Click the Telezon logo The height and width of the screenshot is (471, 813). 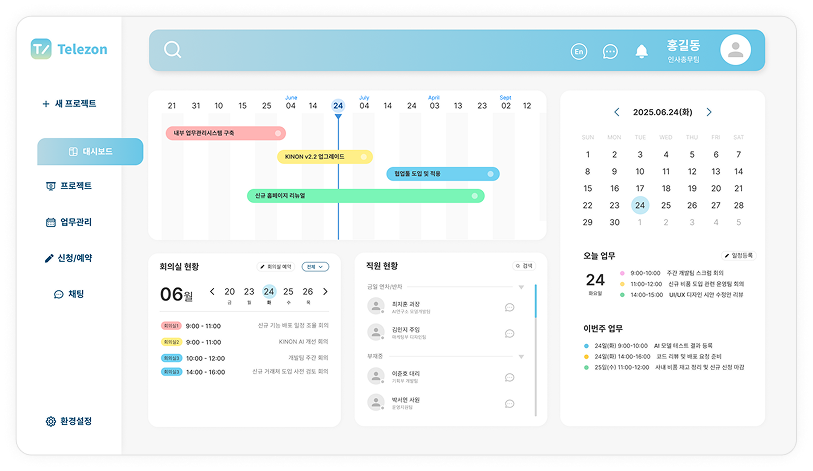pos(69,49)
